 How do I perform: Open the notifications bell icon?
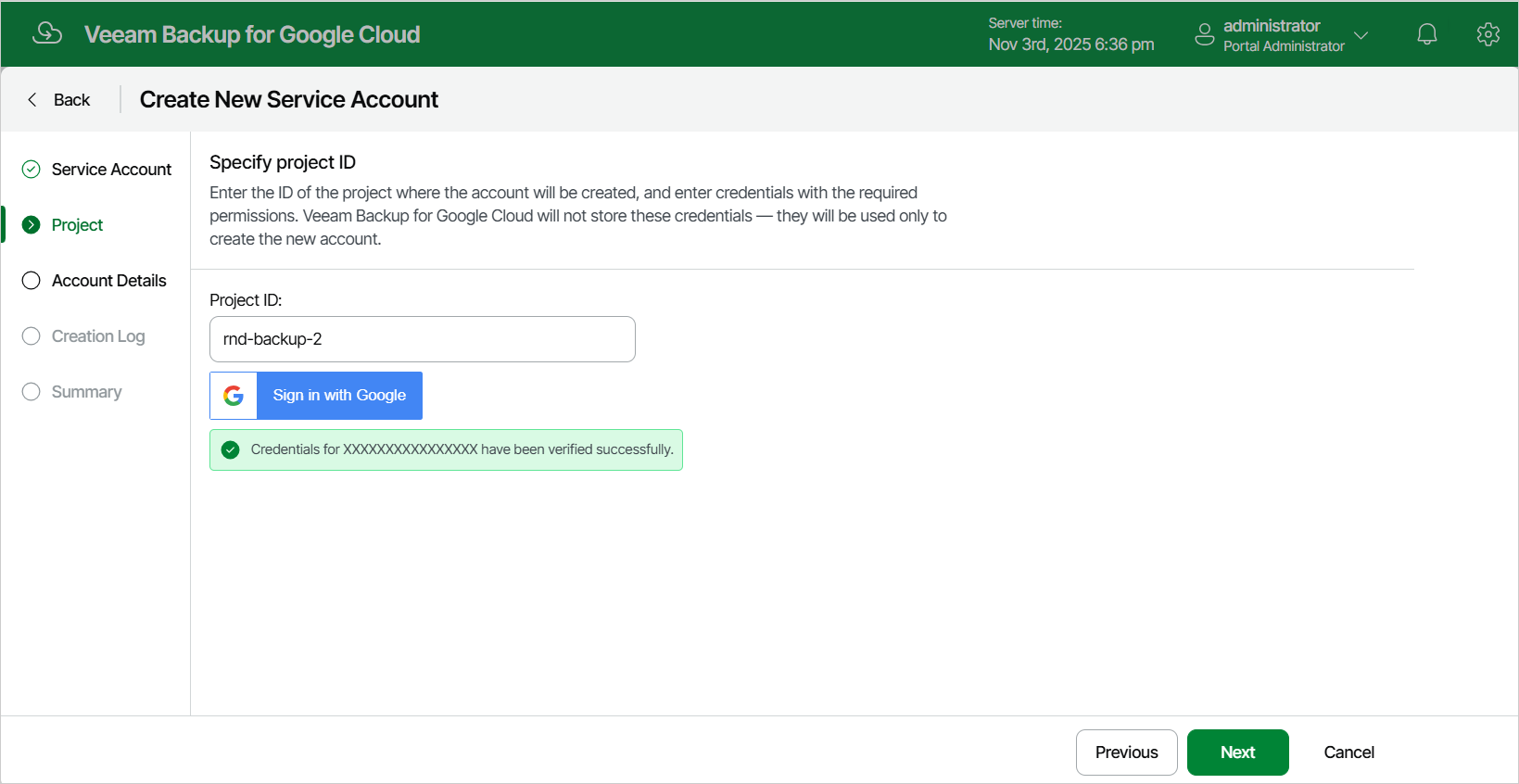[x=1427, y=34]
